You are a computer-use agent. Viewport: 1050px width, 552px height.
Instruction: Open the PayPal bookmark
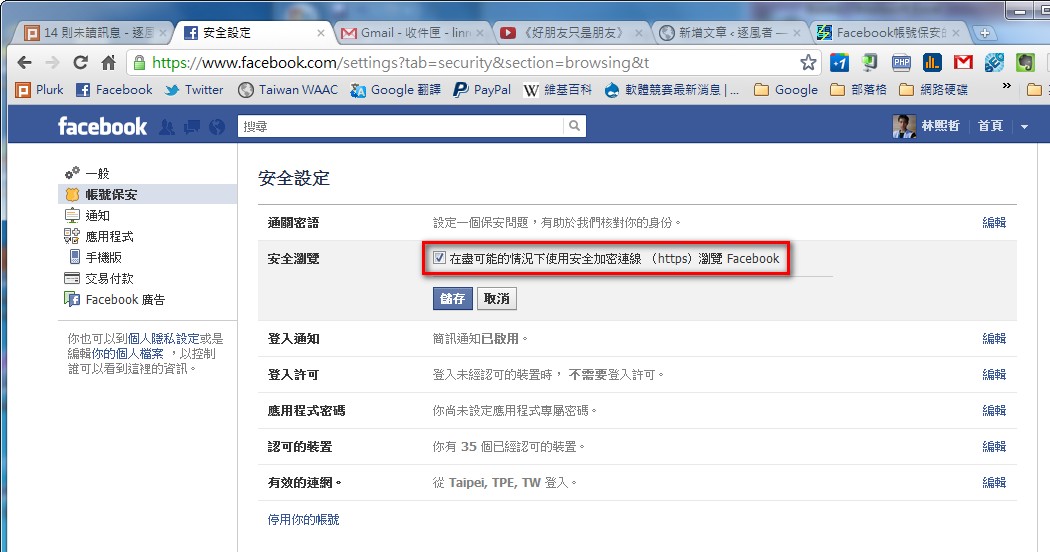[481, 90]
